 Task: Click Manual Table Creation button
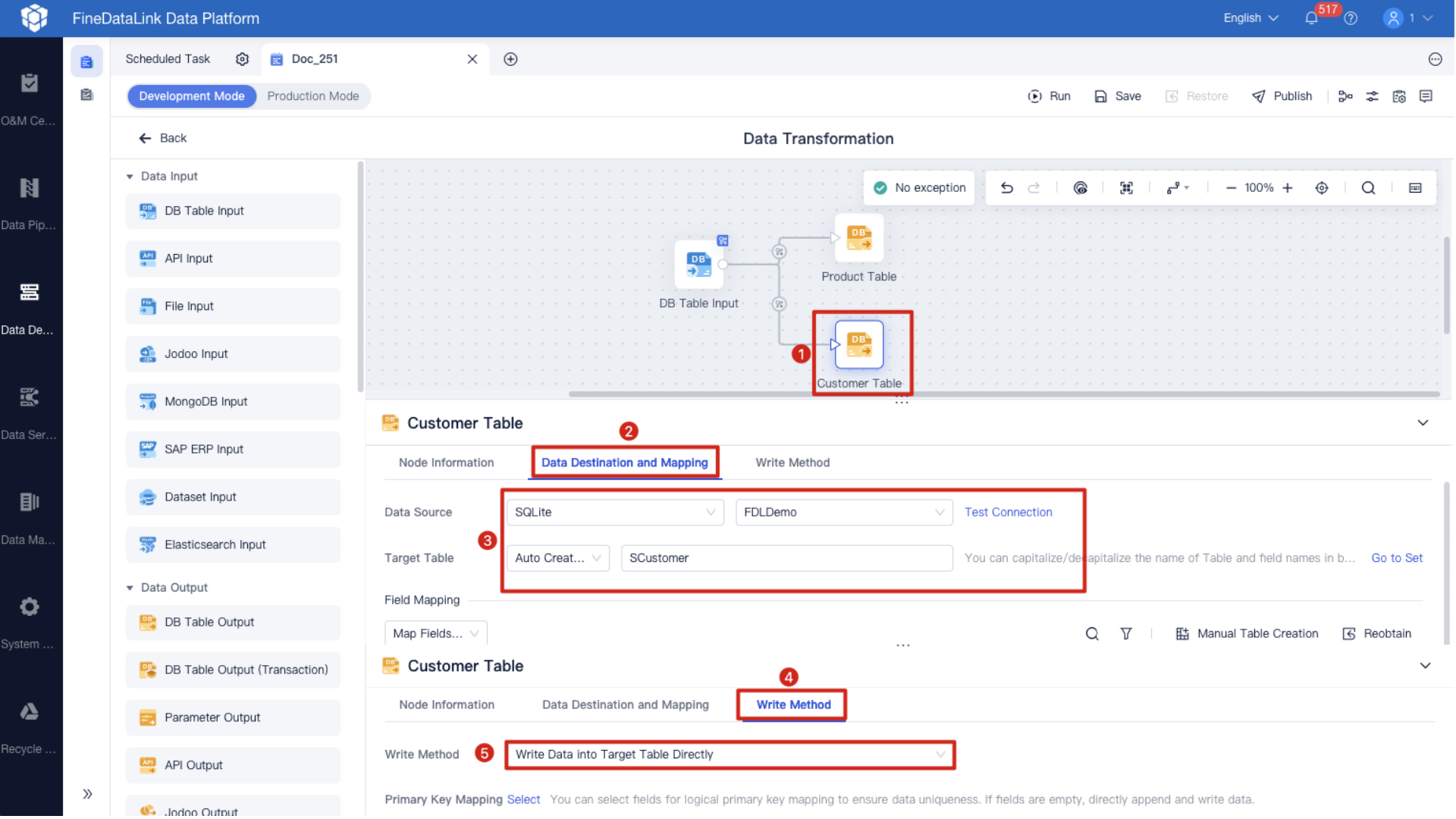point(1247,634)
